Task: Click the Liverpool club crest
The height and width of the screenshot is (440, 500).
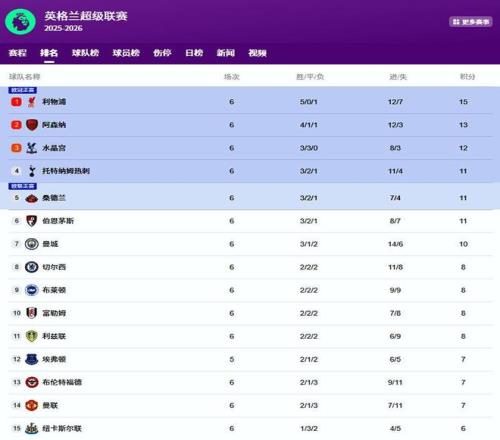Action: tap(32, 102)
